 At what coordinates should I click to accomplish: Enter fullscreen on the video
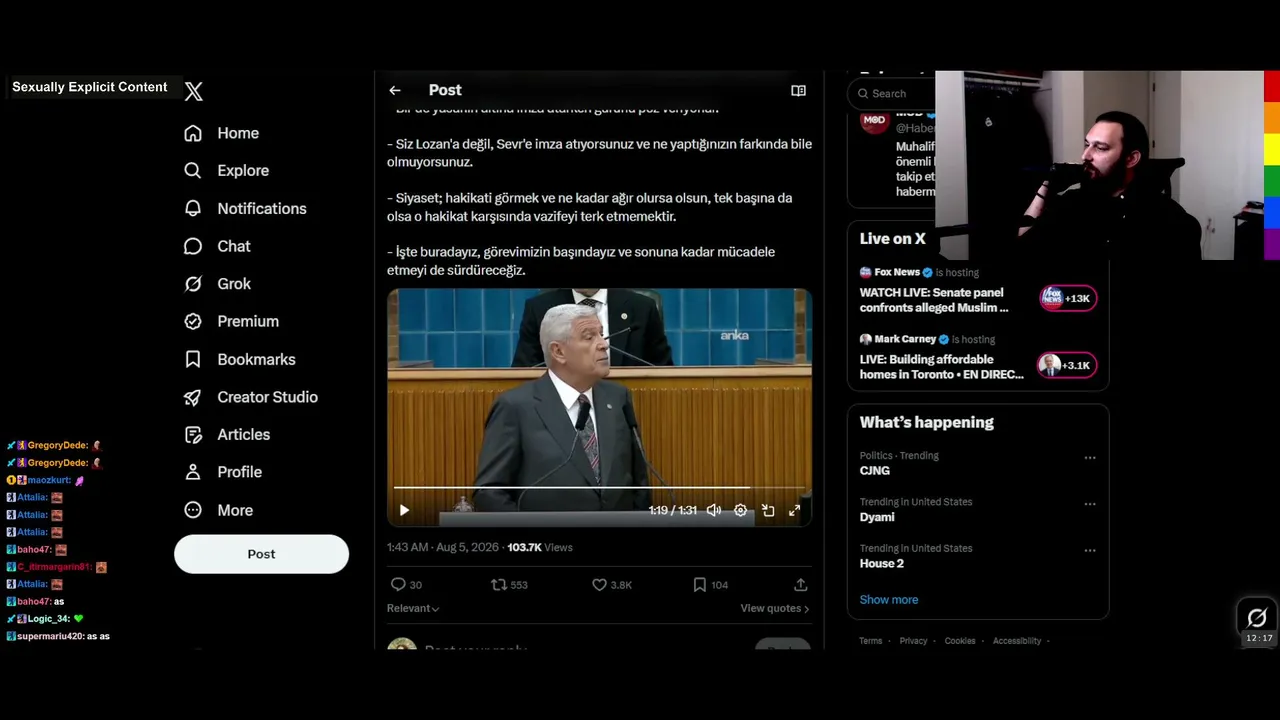click(794, 510)
